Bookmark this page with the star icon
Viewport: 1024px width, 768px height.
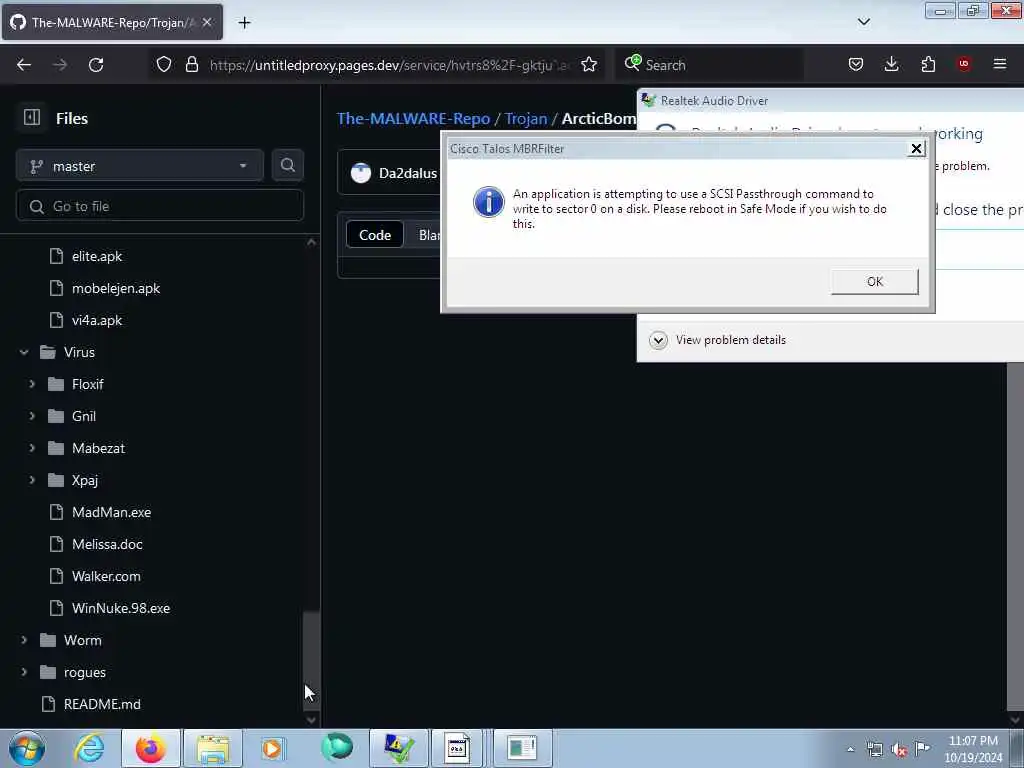[589, 65]
